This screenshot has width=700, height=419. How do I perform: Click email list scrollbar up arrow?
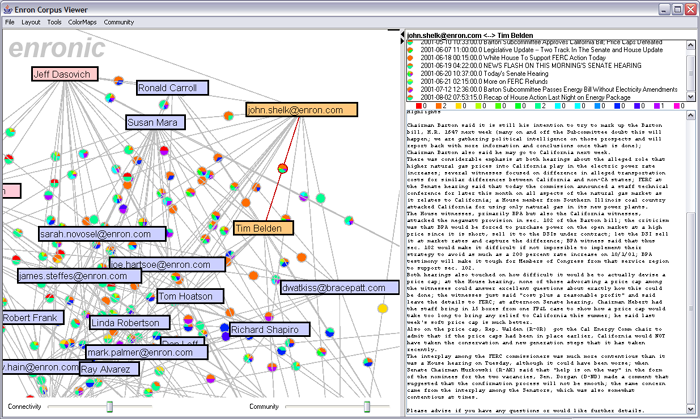pyautogui.click(x=691, y=45)
